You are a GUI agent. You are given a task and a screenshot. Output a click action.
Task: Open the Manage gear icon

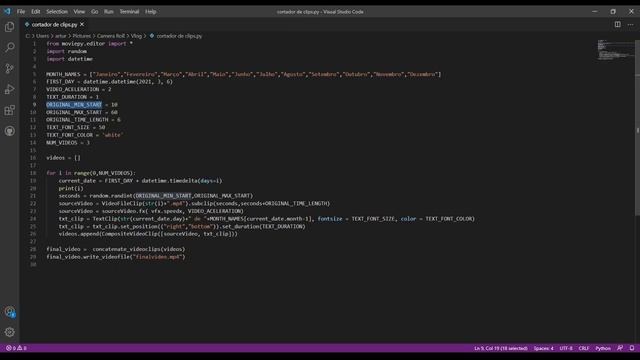coord(9,332)
